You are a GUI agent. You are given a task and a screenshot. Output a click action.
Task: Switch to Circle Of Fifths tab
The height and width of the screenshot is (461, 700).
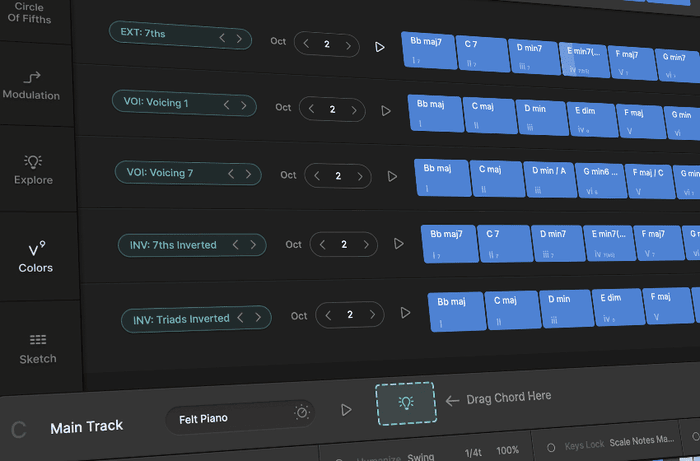click(29, 13)
